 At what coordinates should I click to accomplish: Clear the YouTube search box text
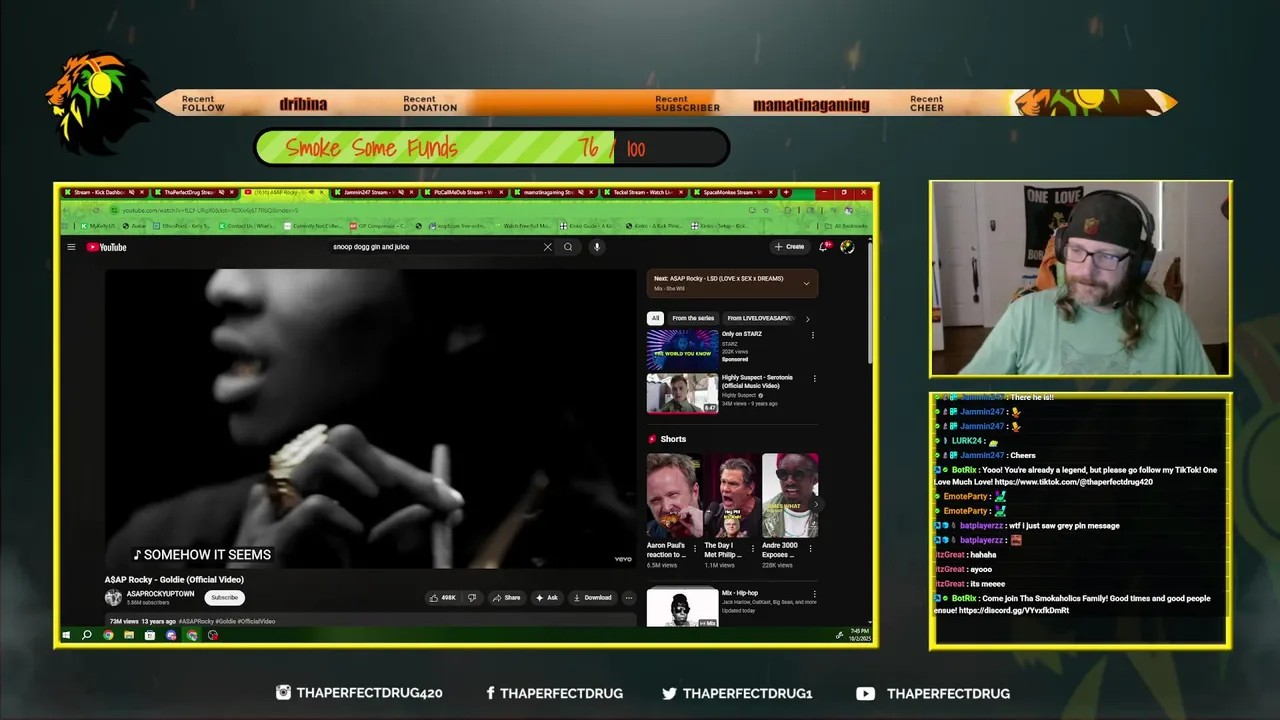click(547, 247)
